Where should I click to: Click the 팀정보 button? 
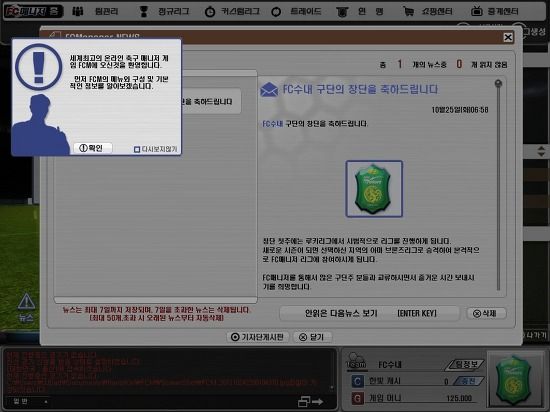click(x=465, y=364)
